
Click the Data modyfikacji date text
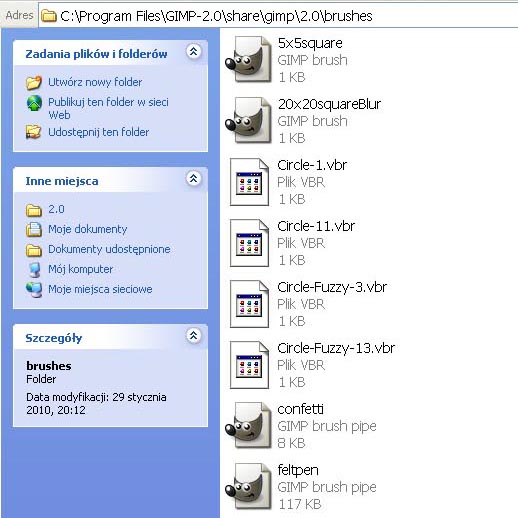96,404
